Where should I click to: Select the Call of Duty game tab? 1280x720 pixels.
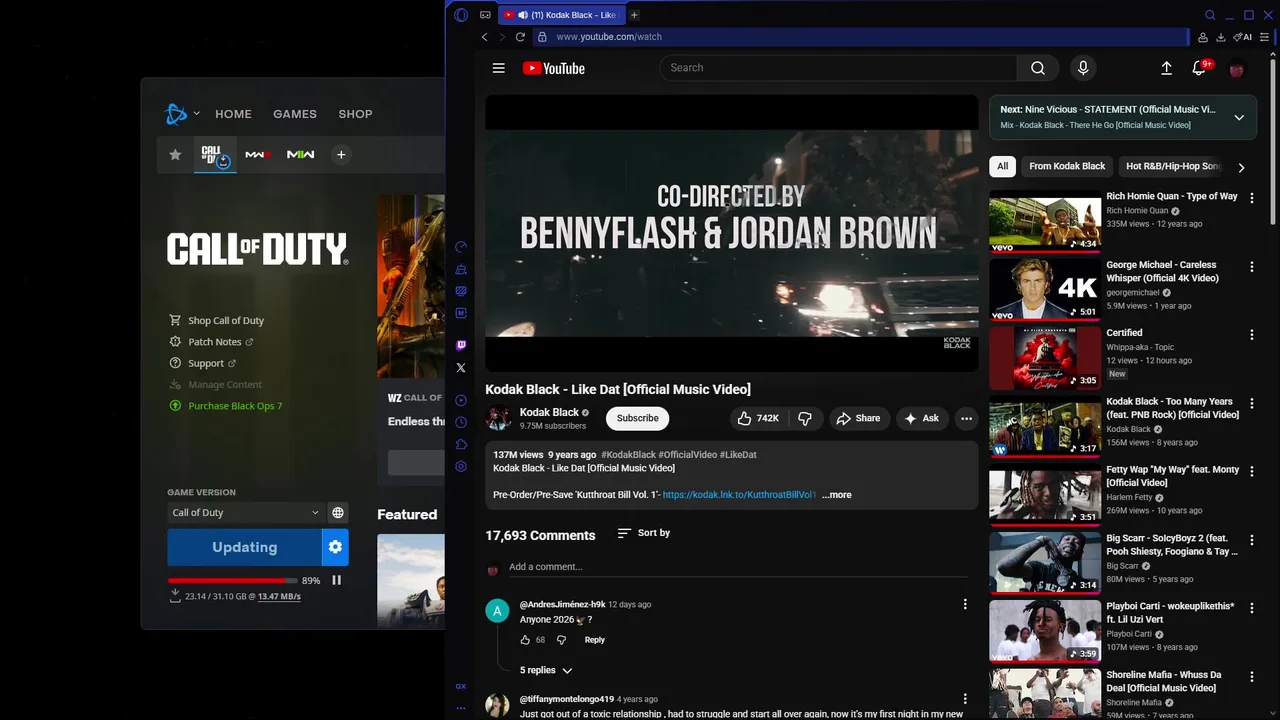click(215, 155)
